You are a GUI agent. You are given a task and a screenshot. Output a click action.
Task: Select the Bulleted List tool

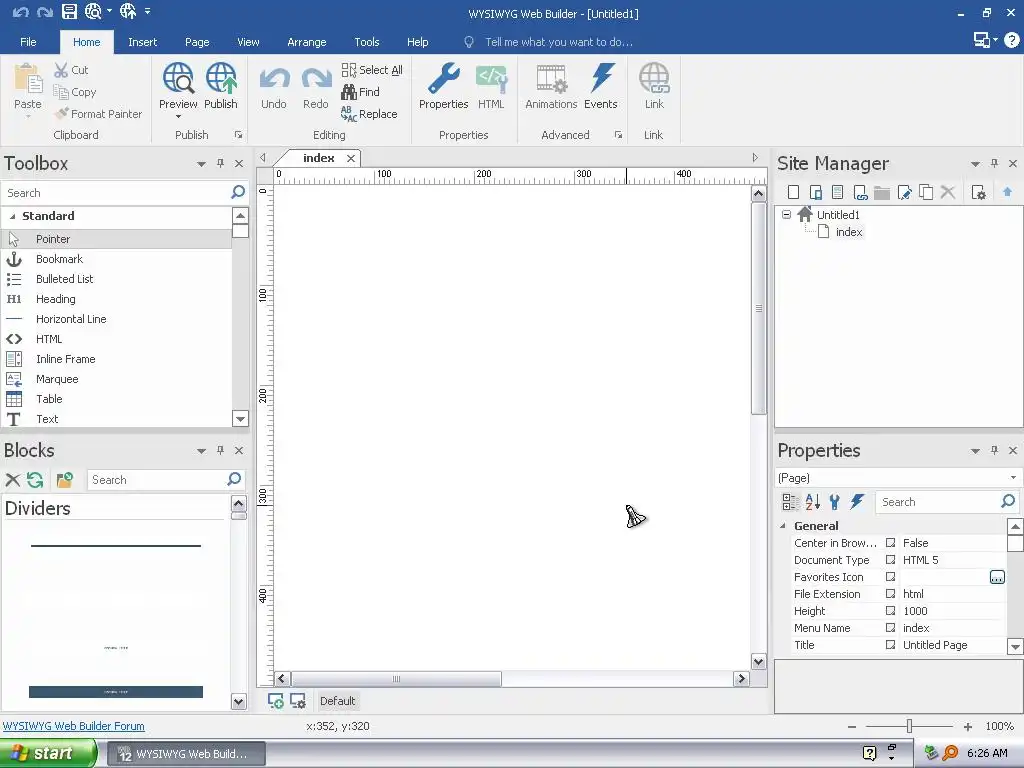[x=116, y=279]
